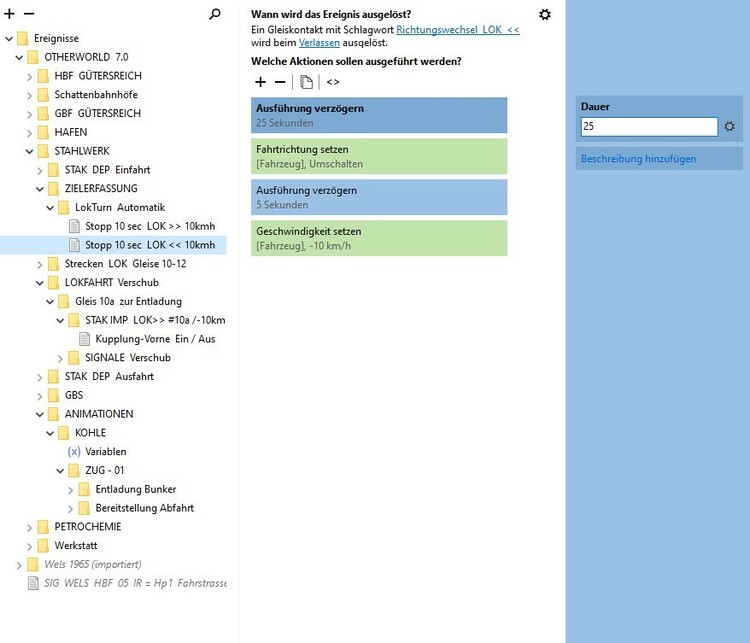
Task: Select the Variablen tree entry
Action: point(106,452)
